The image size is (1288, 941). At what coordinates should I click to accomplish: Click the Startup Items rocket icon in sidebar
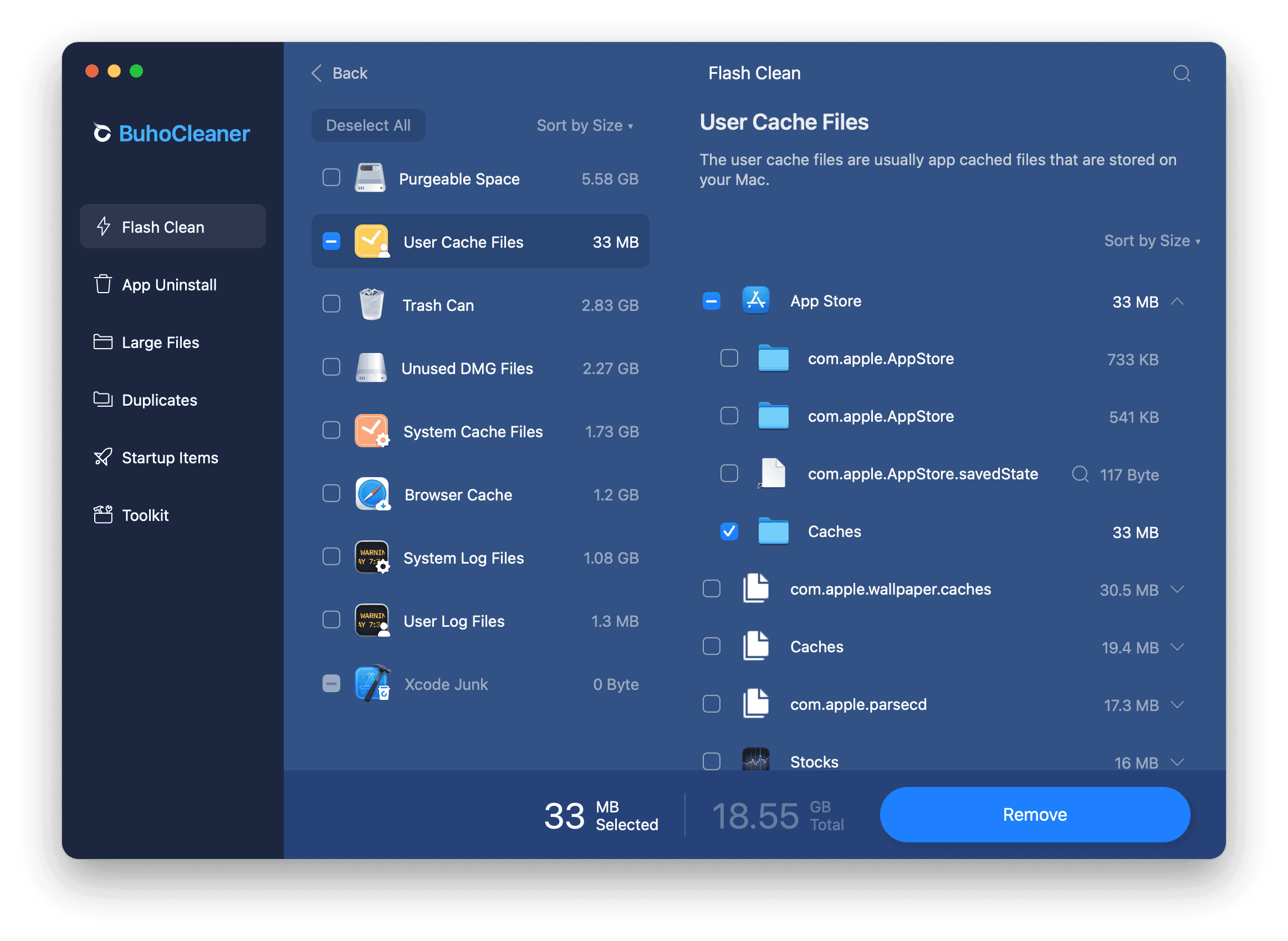pyautogui.click(x=103, y=457)
